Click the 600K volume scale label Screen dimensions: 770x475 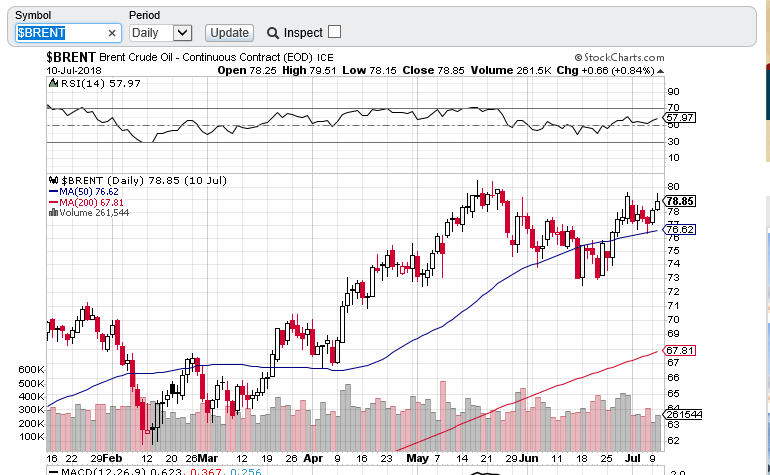click(31, 369)
